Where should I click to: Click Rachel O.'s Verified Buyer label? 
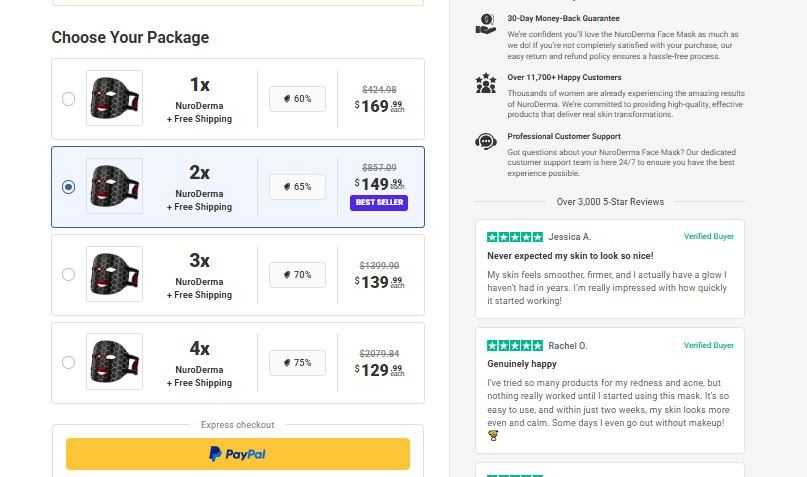pyautogui.click(x=709, y=345)
